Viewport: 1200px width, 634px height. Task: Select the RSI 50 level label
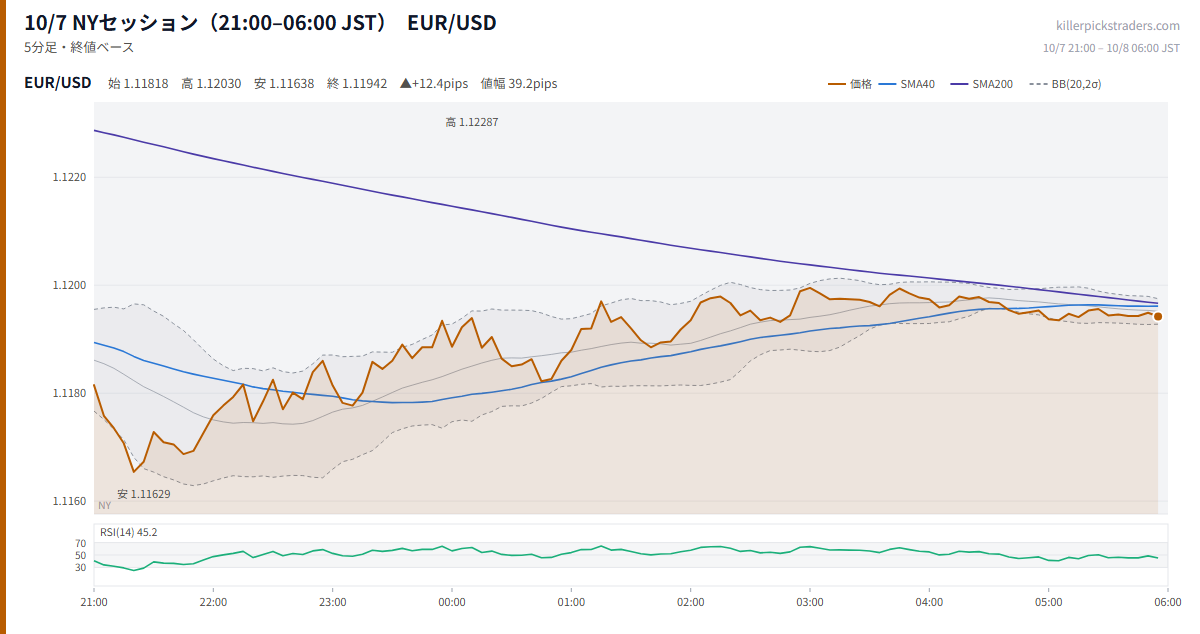[x=81, y=556]
